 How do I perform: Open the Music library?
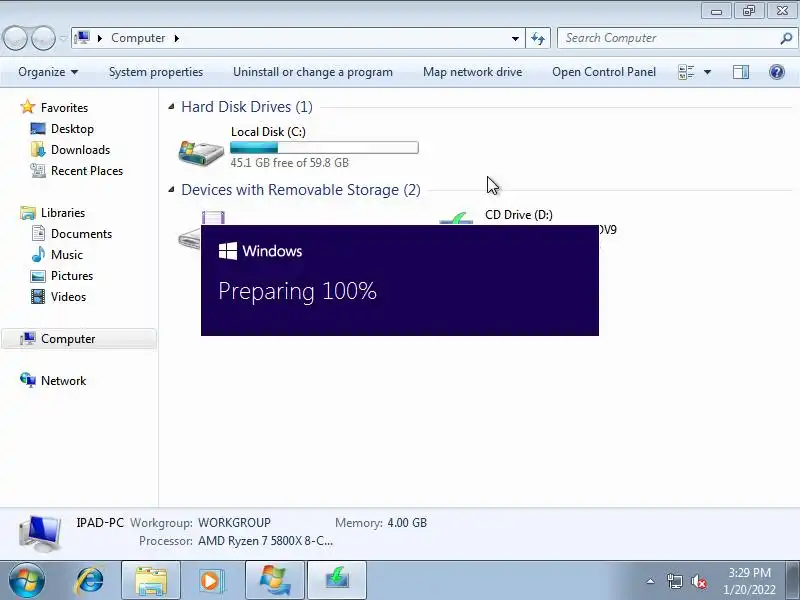66,255
